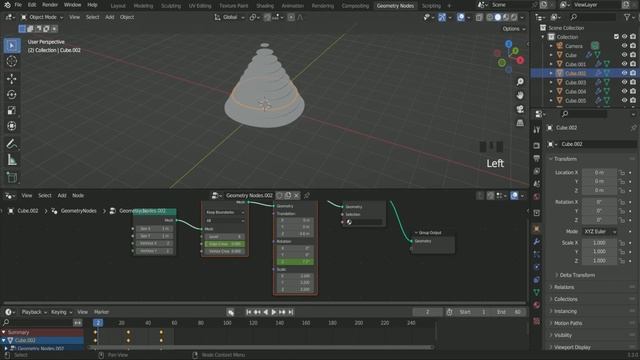Expand the Delta Transform panel

click(x=577, y=275)
